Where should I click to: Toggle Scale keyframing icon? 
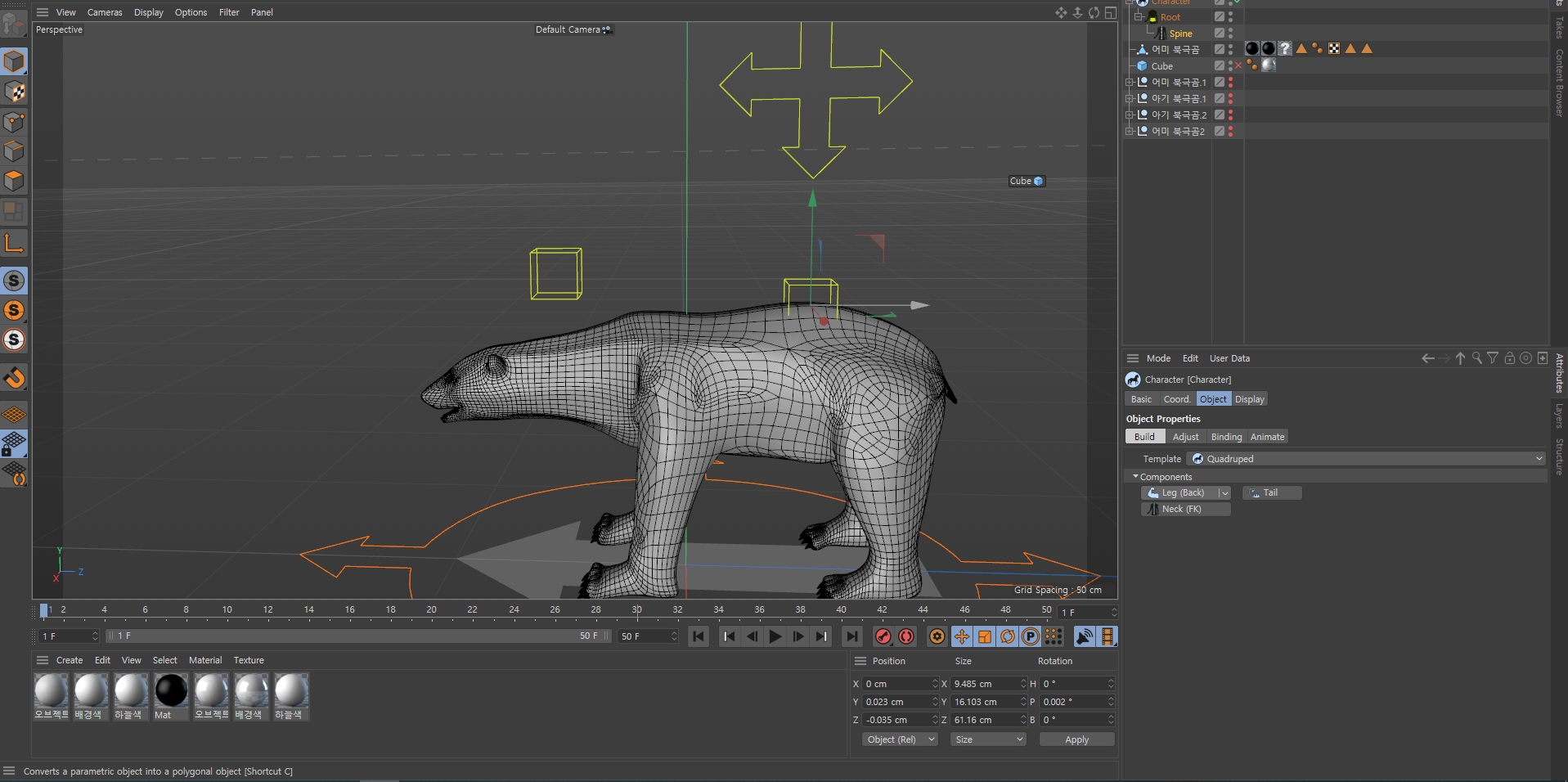985,636
